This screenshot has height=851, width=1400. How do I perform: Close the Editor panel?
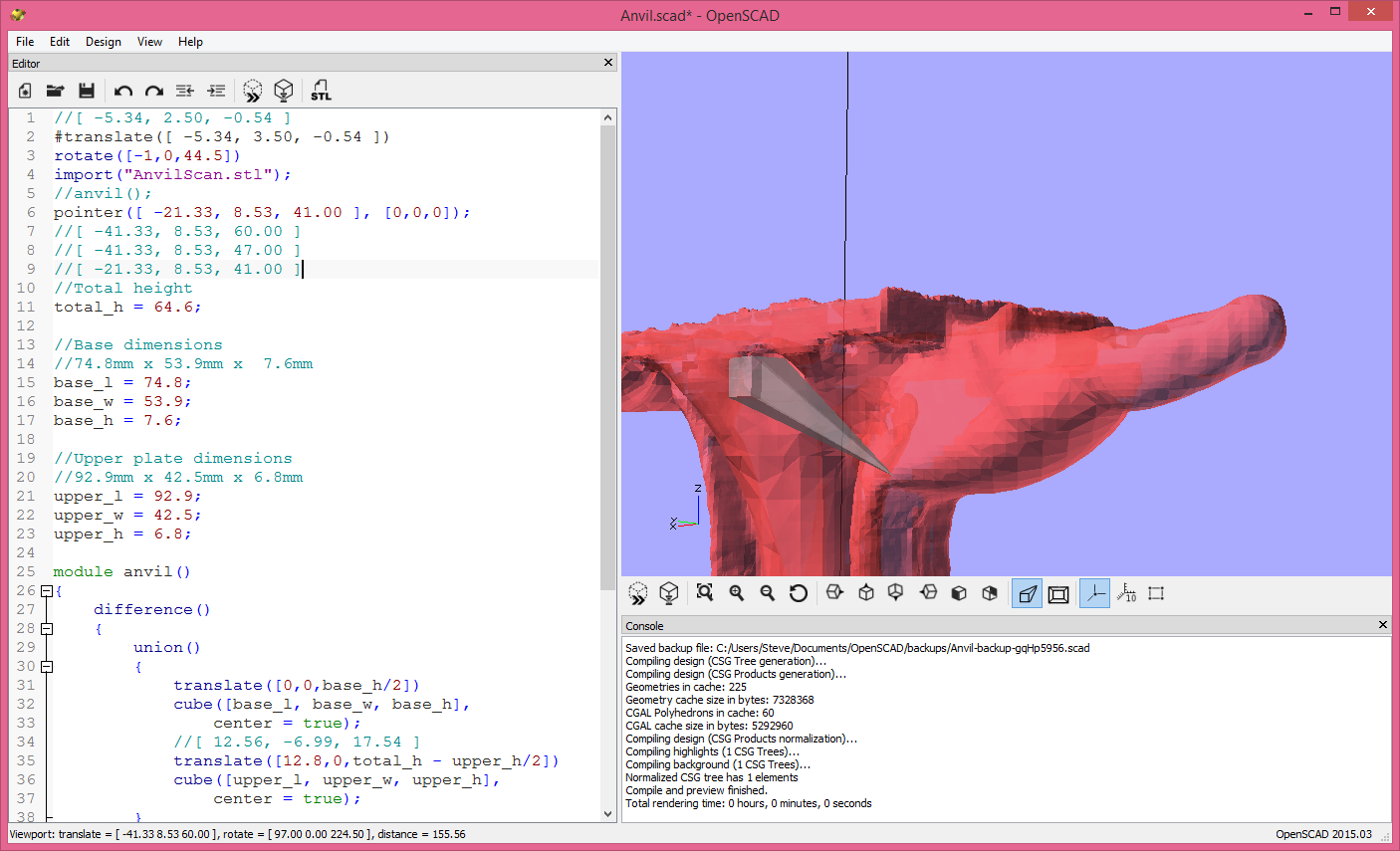608,63
